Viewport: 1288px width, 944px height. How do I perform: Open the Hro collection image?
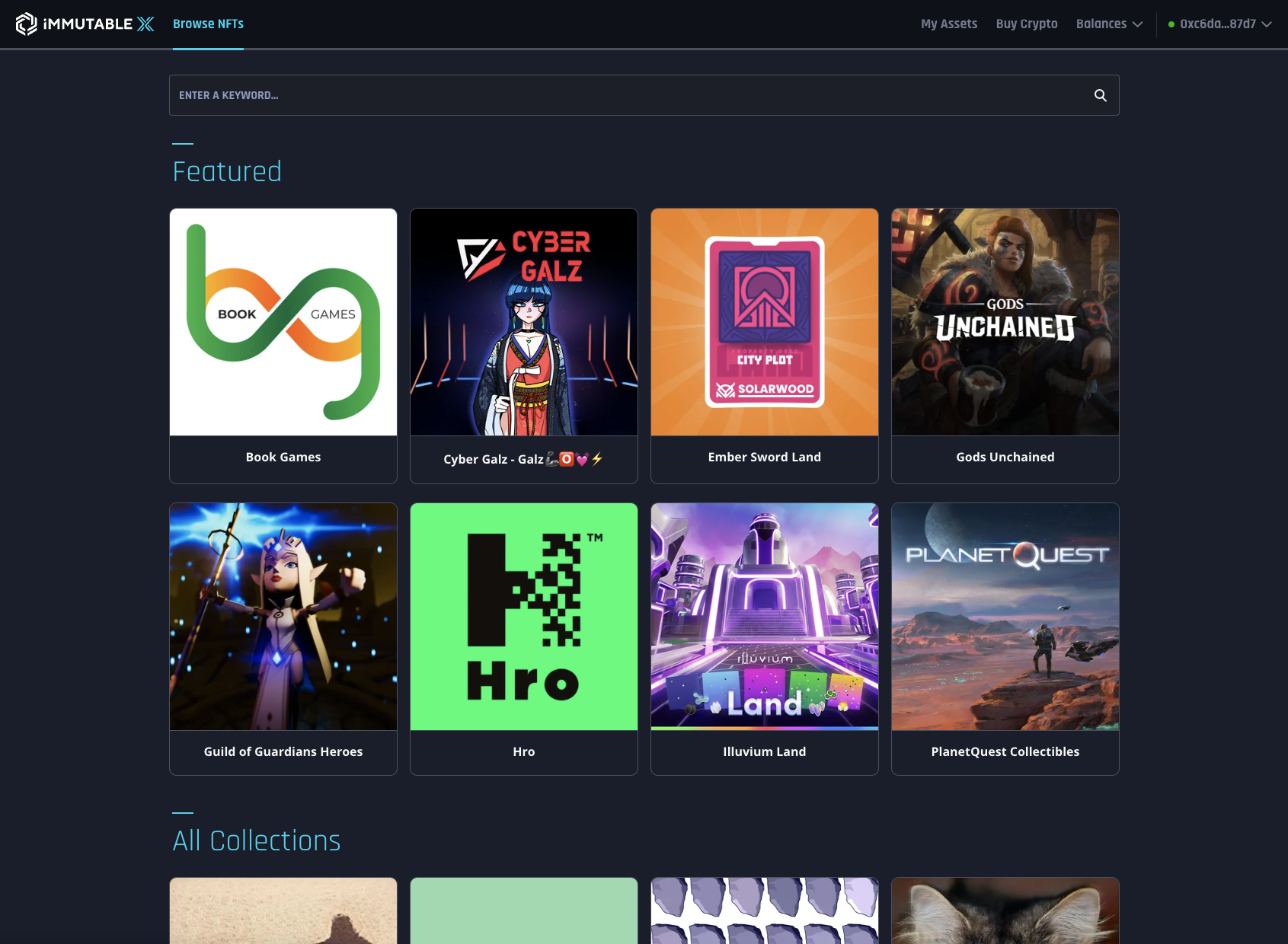pyautogui.click(x=524, y=617)
